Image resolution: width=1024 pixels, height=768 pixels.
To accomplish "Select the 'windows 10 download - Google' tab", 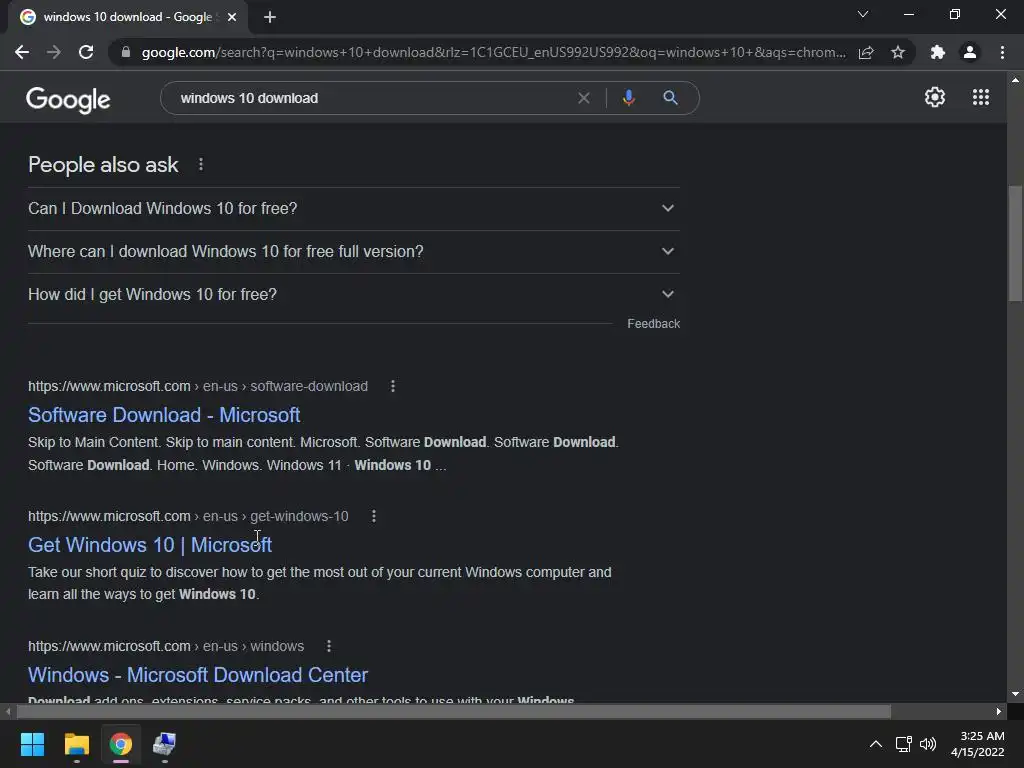I will [x=127, y=17].
